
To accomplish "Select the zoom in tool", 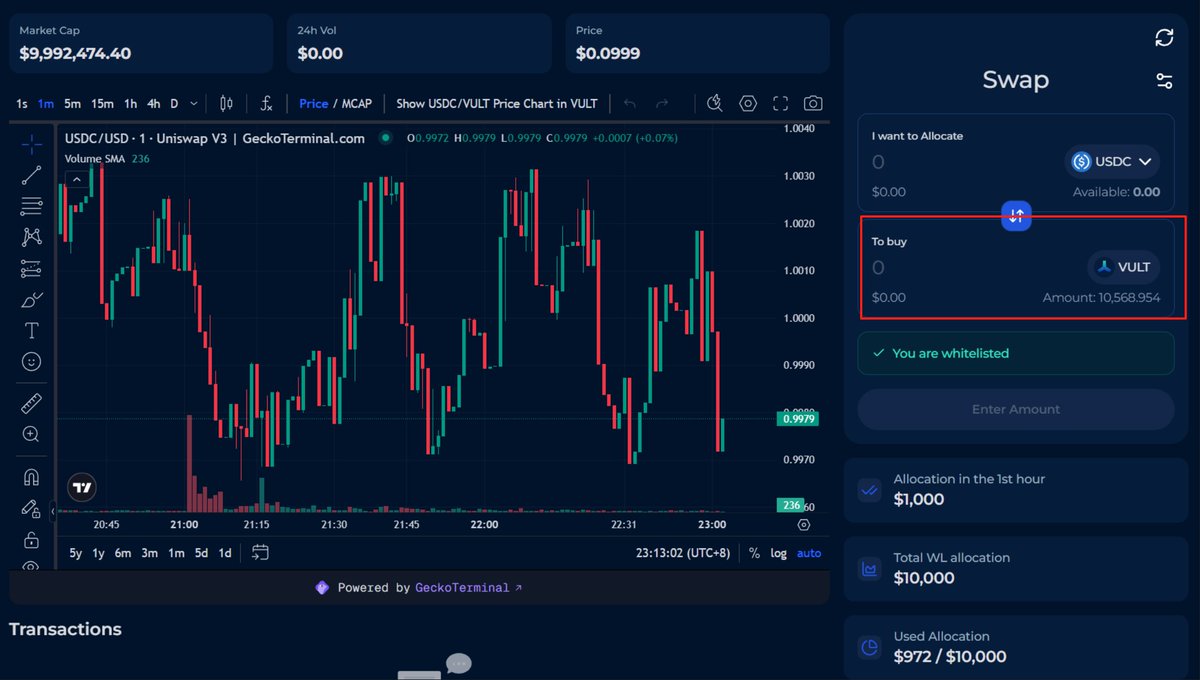I will coord(31,434).
